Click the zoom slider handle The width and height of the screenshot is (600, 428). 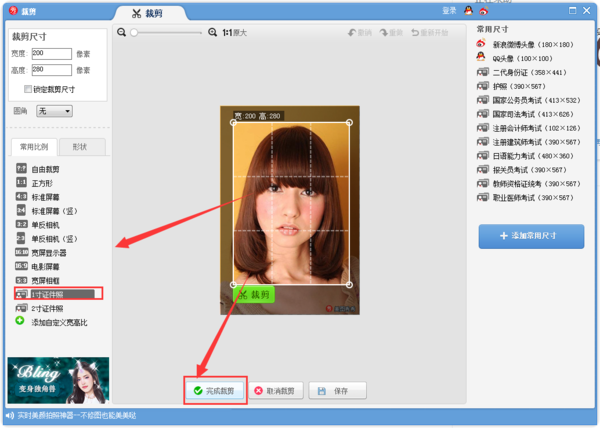coord(133,32)
